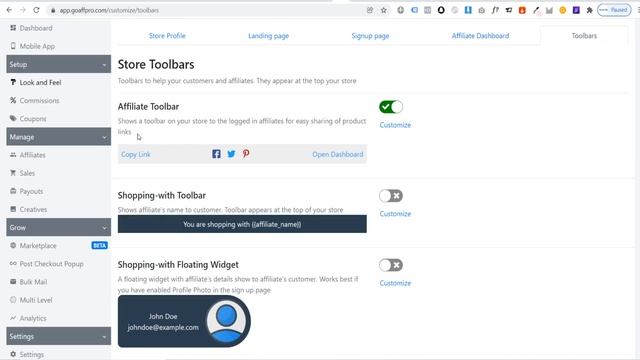
Task: Click the Sales cart icon
Action: point(13,173)
